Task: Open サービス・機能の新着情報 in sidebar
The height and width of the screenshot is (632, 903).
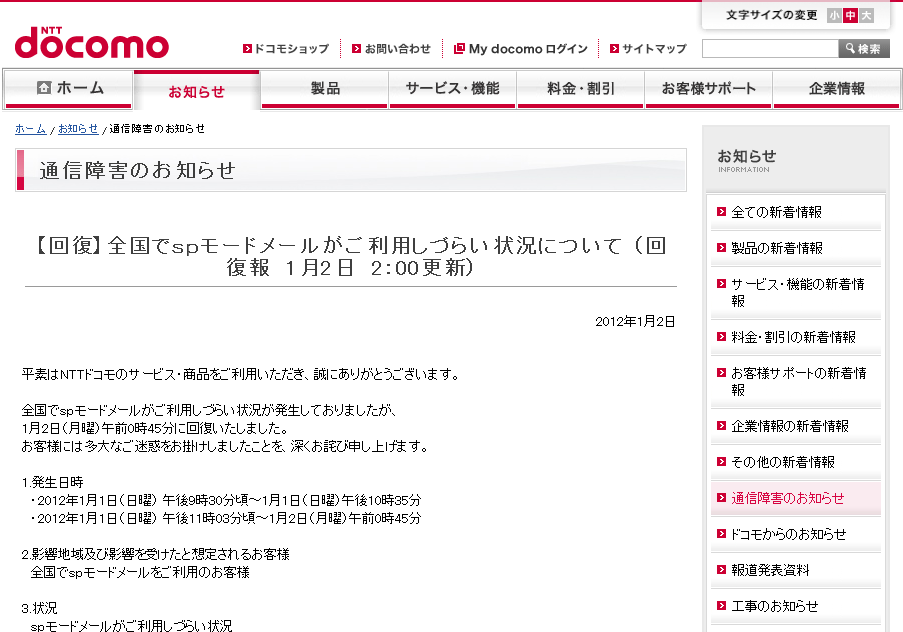Action: (796, 293)
